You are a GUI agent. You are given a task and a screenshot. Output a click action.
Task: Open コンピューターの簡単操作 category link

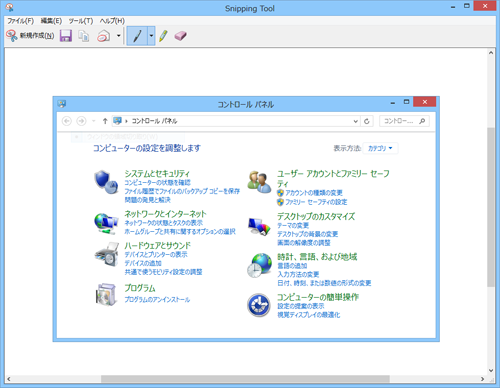[318, 297]
